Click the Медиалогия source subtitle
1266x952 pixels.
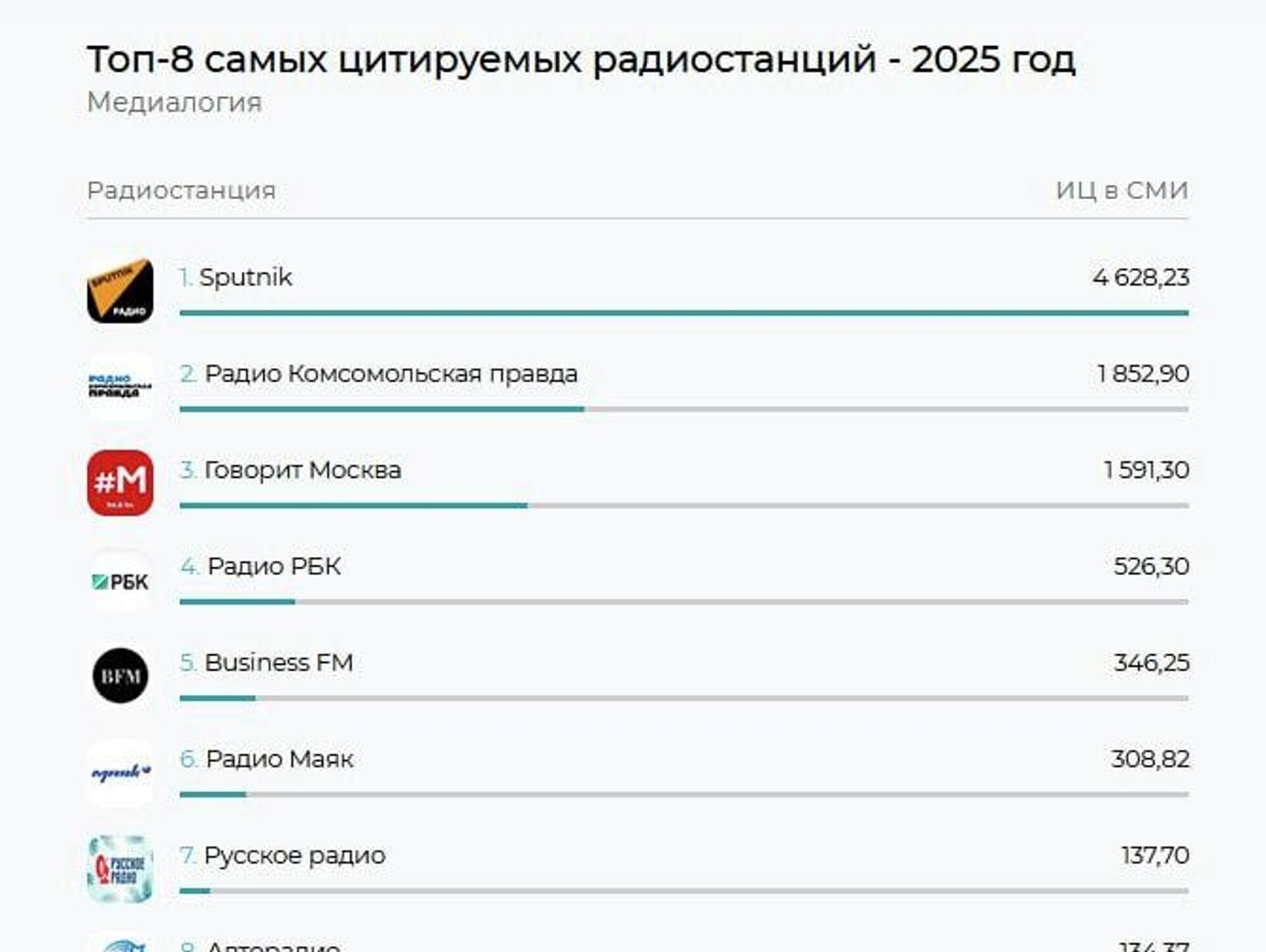coord(174,102)
